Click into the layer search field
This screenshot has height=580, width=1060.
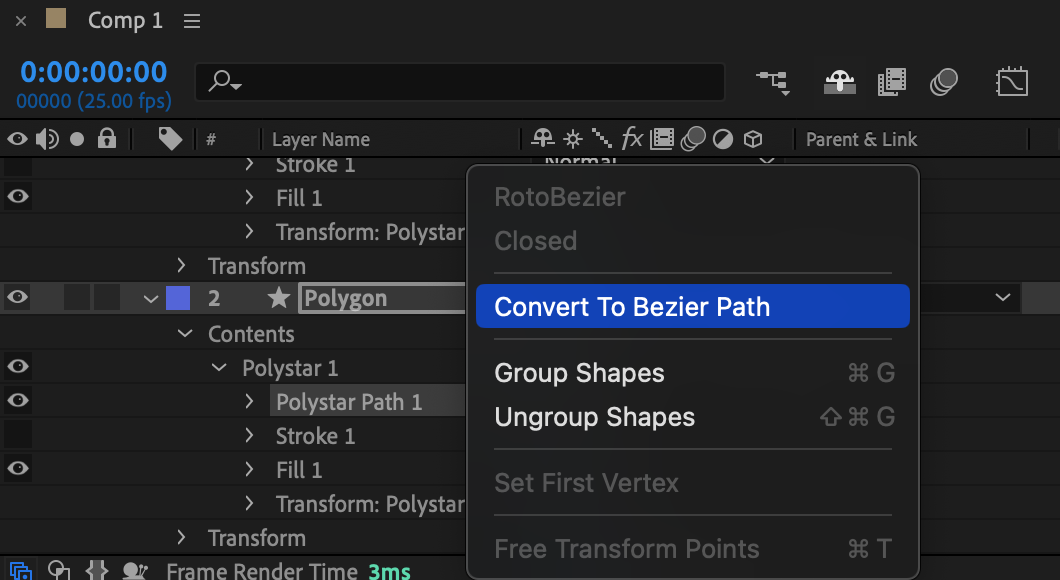click(460, 82)
